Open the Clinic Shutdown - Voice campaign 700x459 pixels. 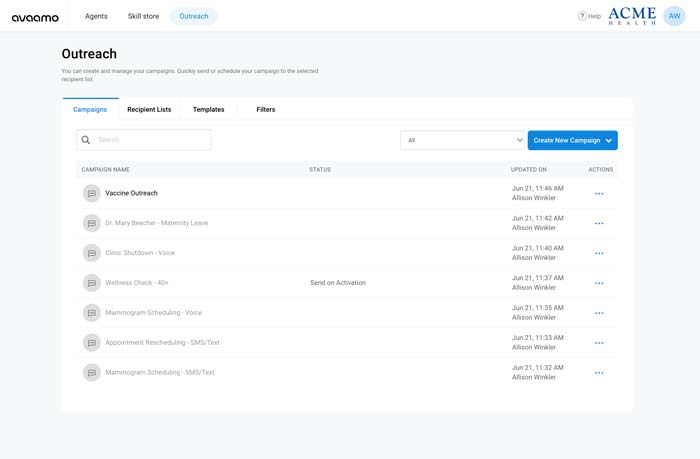point(140,253)
